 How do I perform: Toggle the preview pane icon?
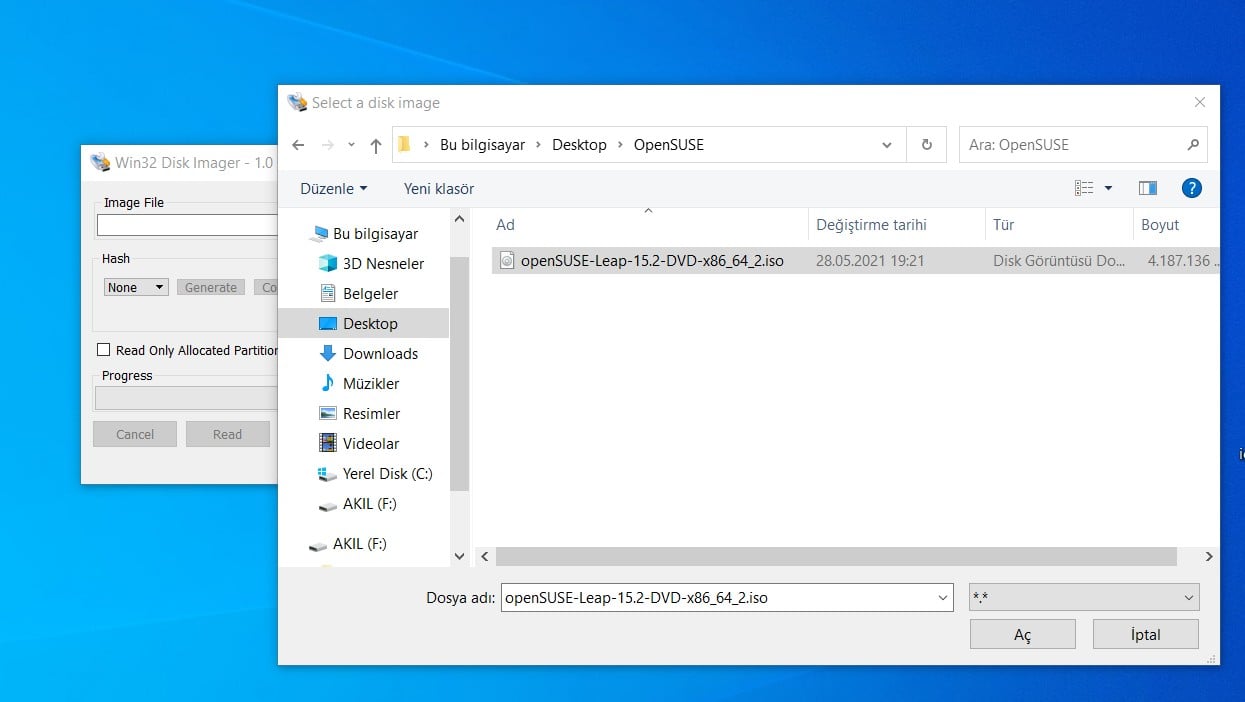point(1148,188)
